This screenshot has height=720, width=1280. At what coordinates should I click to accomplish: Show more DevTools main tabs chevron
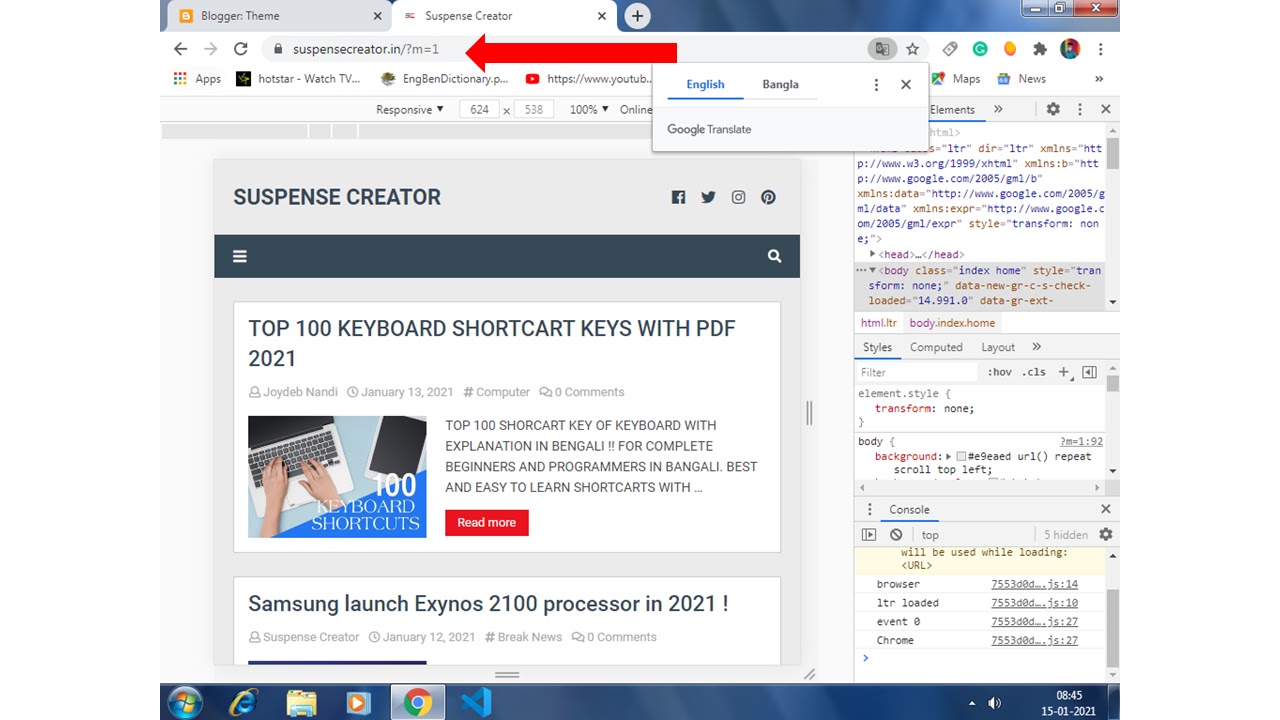(x=998, y=109)
